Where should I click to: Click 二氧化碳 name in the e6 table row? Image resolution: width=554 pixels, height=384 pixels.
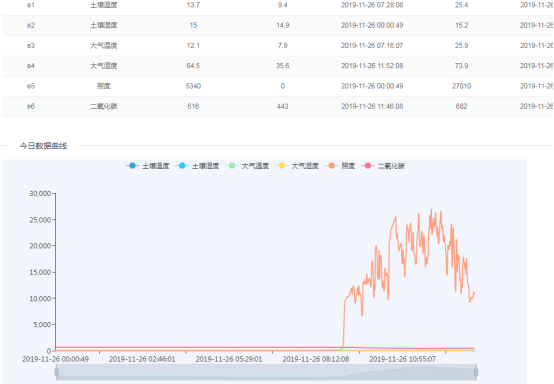(x=104, y=106)
